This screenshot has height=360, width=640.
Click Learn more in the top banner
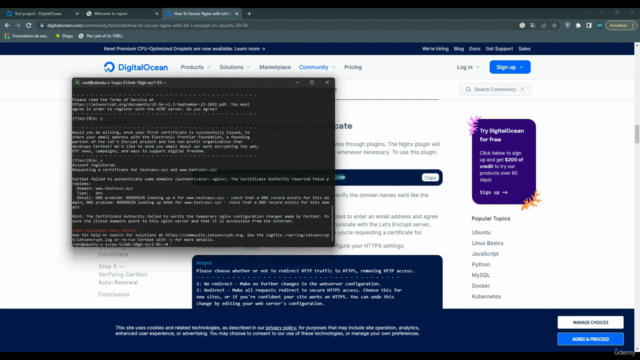pyautogui.click(x=249, y=49)
